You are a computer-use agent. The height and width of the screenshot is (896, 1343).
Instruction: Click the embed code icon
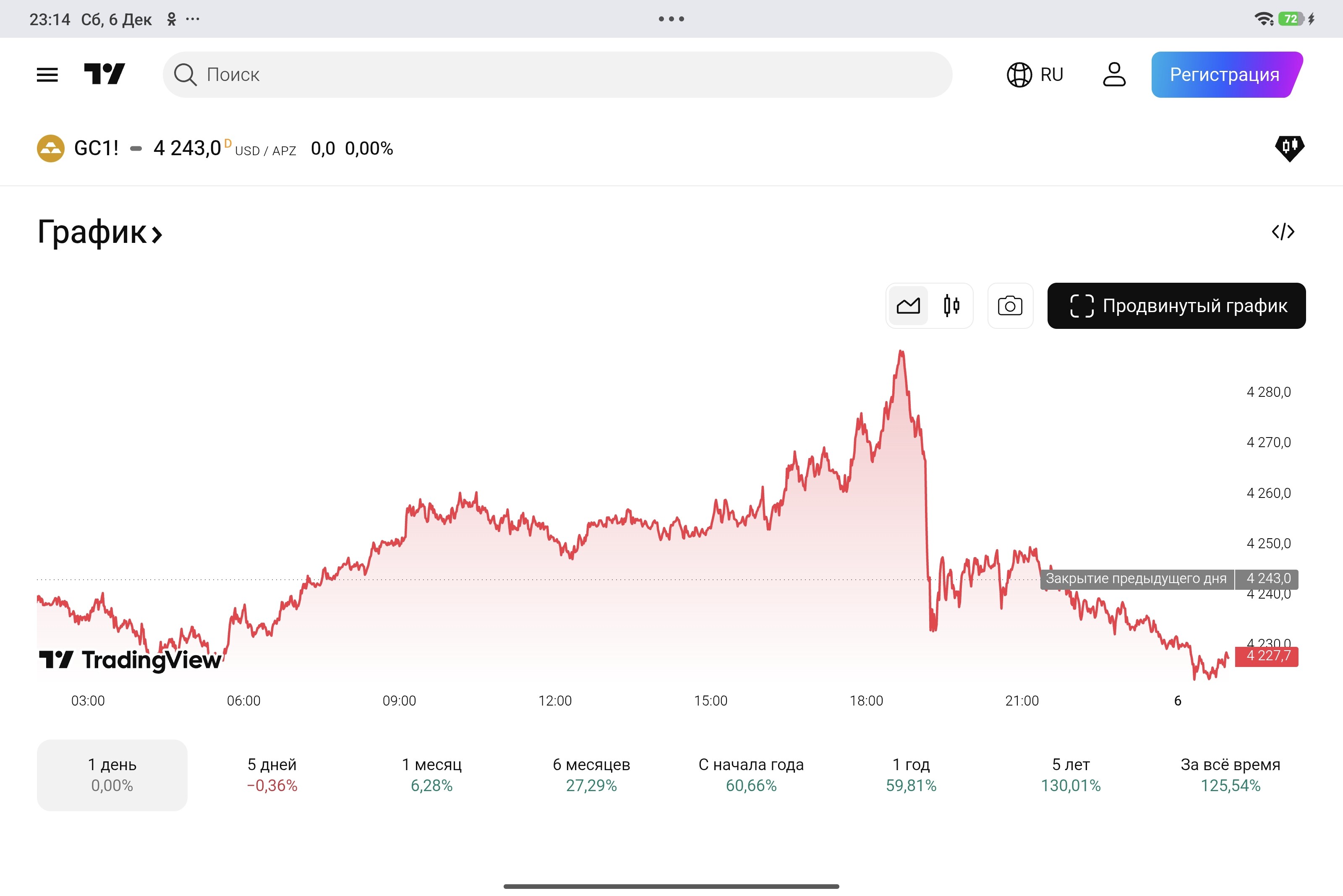click(1283, 232)
